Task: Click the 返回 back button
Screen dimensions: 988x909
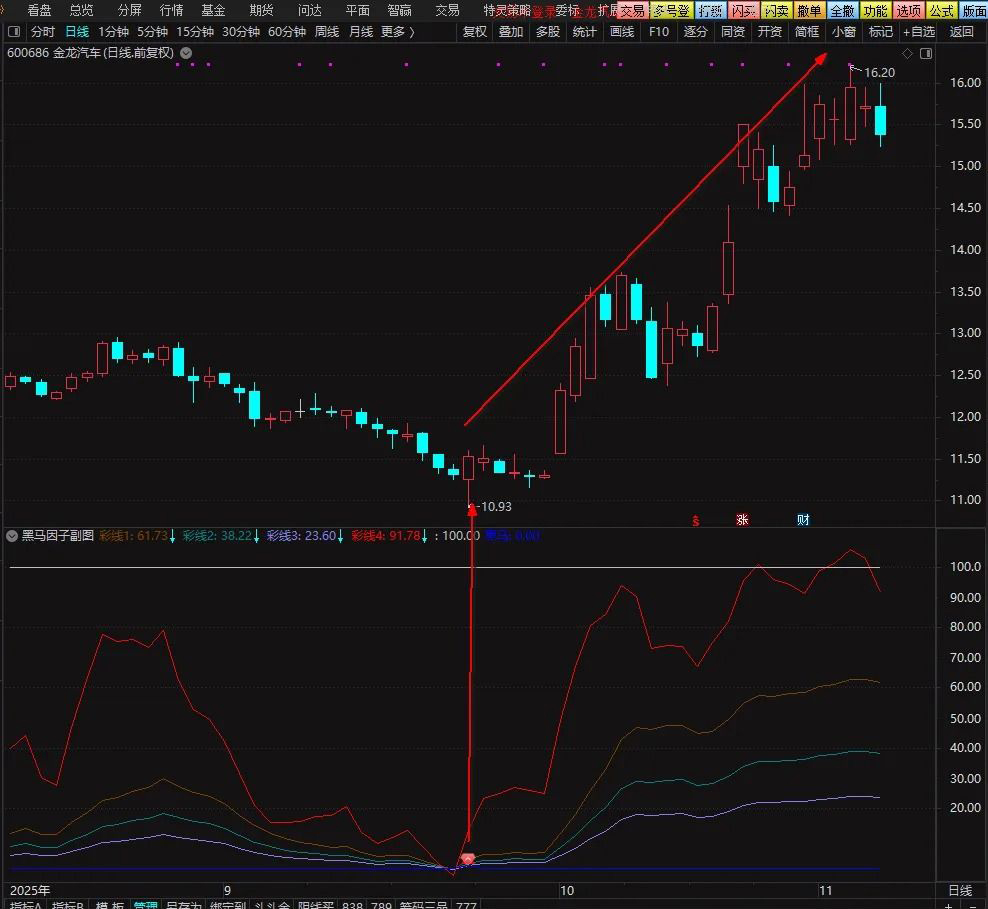Action: click(961, 32)
